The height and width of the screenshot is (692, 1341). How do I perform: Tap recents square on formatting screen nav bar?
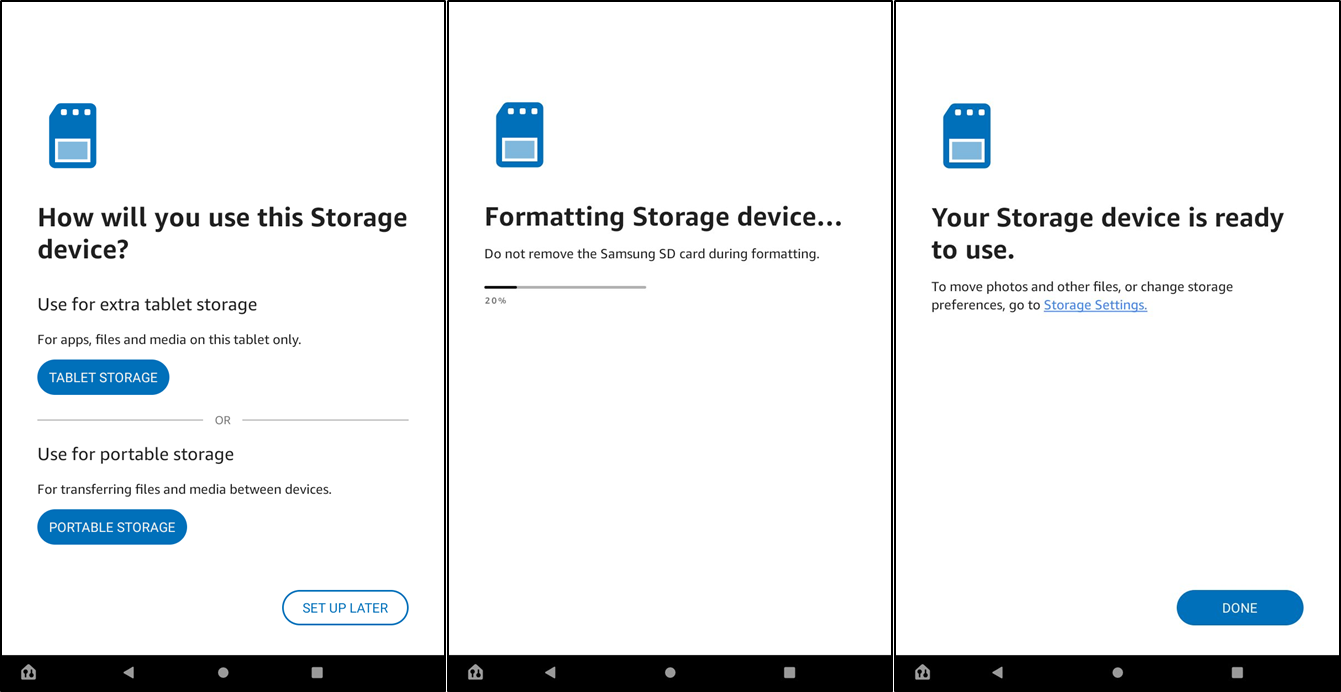tap(789, 672)
